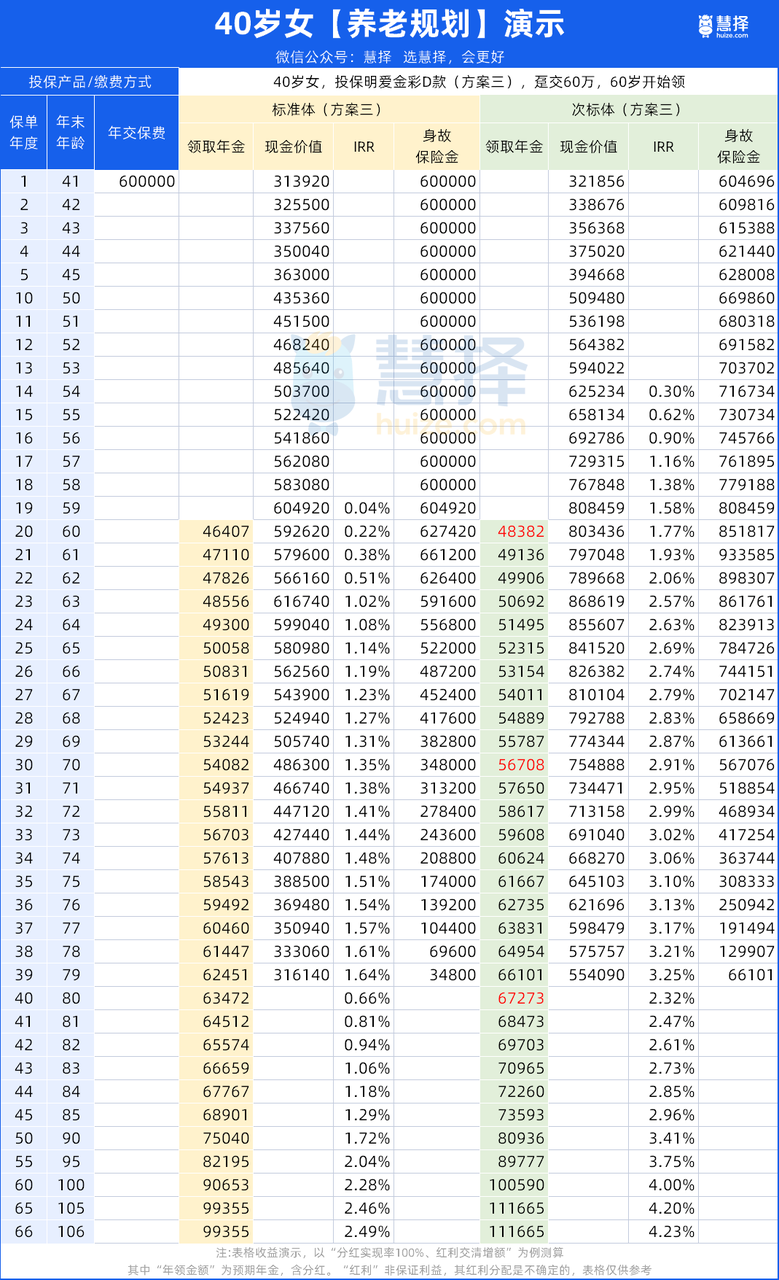Image resolution: width=779 pixels, height=1280 pixels.
Task: Click the annuity amount 63472
Action: tap(225, 999)
